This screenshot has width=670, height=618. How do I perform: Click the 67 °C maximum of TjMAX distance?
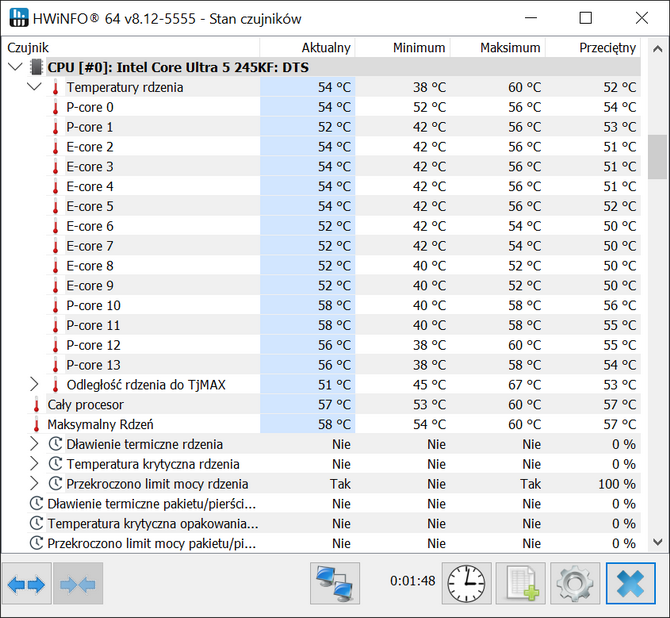click(524, 385)
